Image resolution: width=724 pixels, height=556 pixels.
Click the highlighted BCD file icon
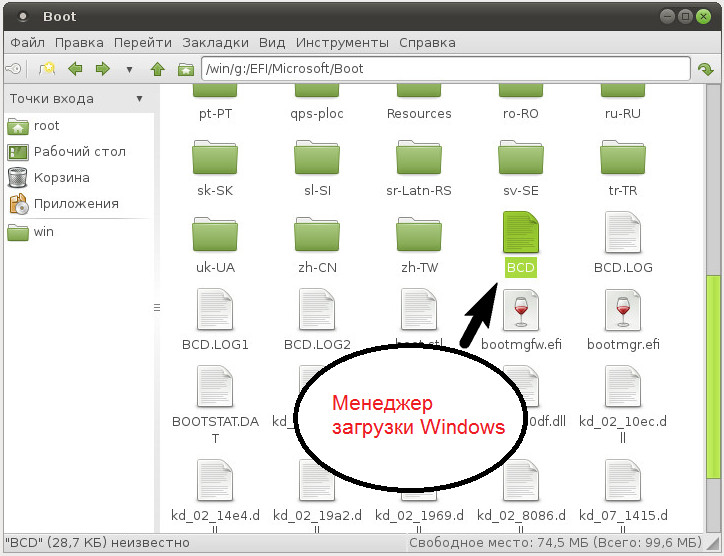coord(521,232)
